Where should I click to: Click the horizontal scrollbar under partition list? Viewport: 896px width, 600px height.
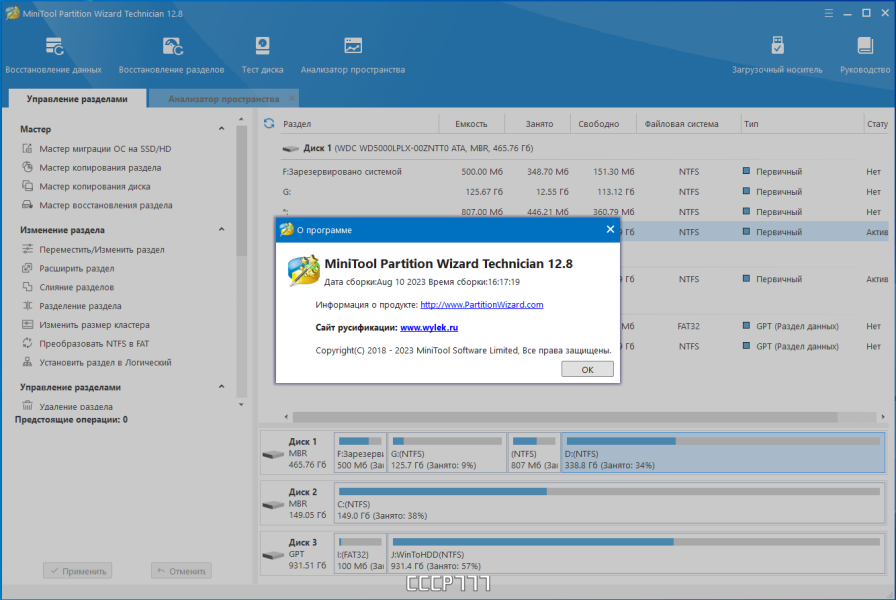point(565,417)
